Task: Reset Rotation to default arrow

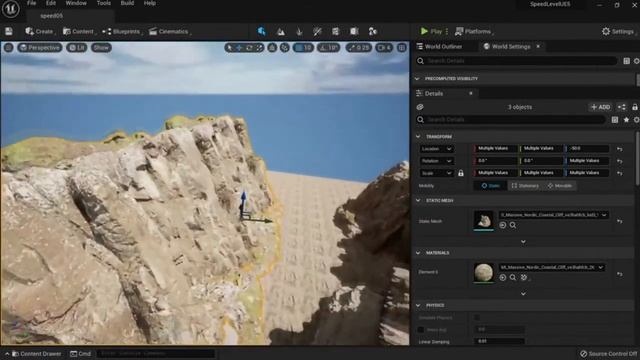Action: (x=620, y=161)
